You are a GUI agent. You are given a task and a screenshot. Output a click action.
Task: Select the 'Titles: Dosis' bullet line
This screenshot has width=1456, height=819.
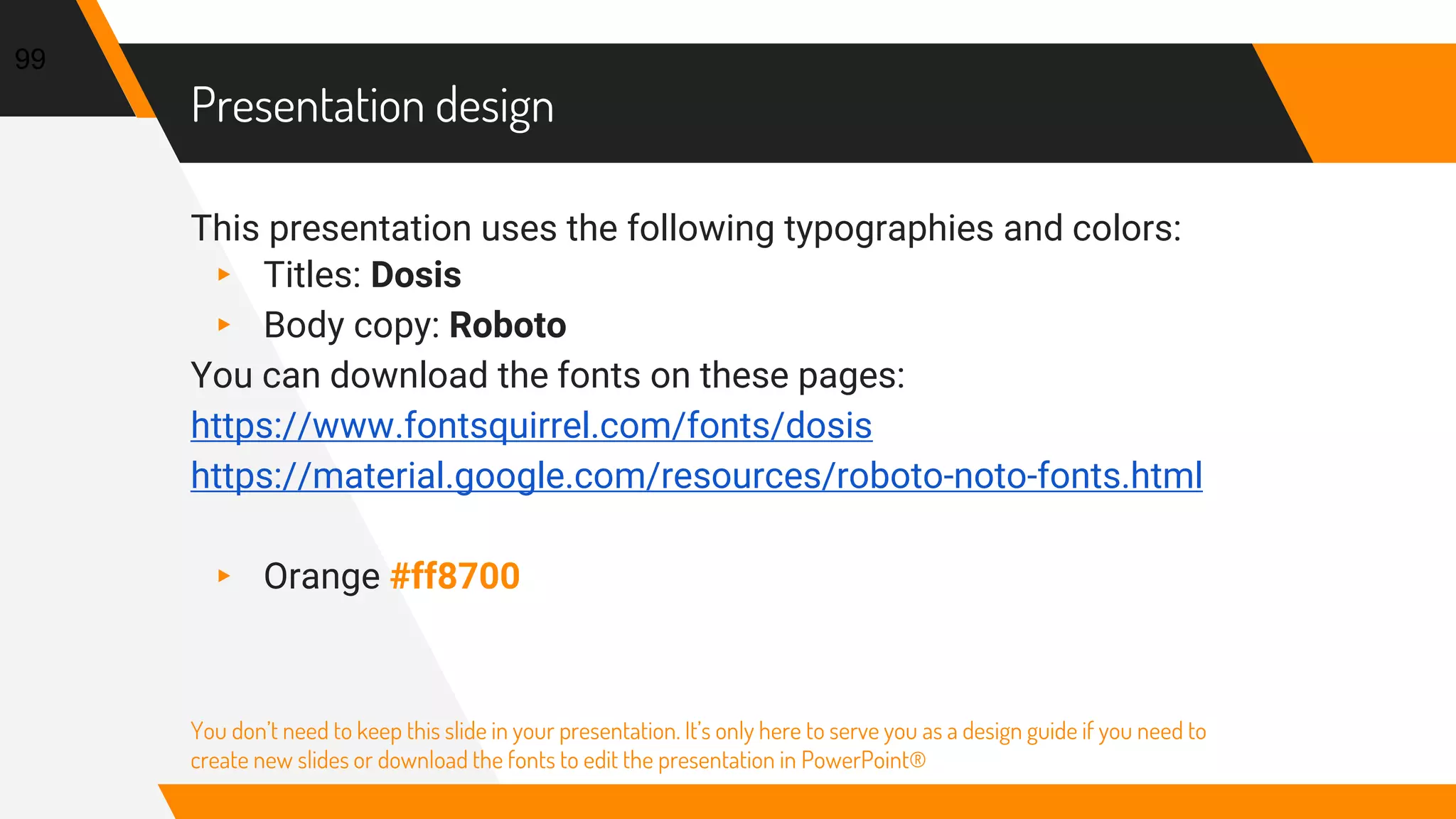(363, 275)
